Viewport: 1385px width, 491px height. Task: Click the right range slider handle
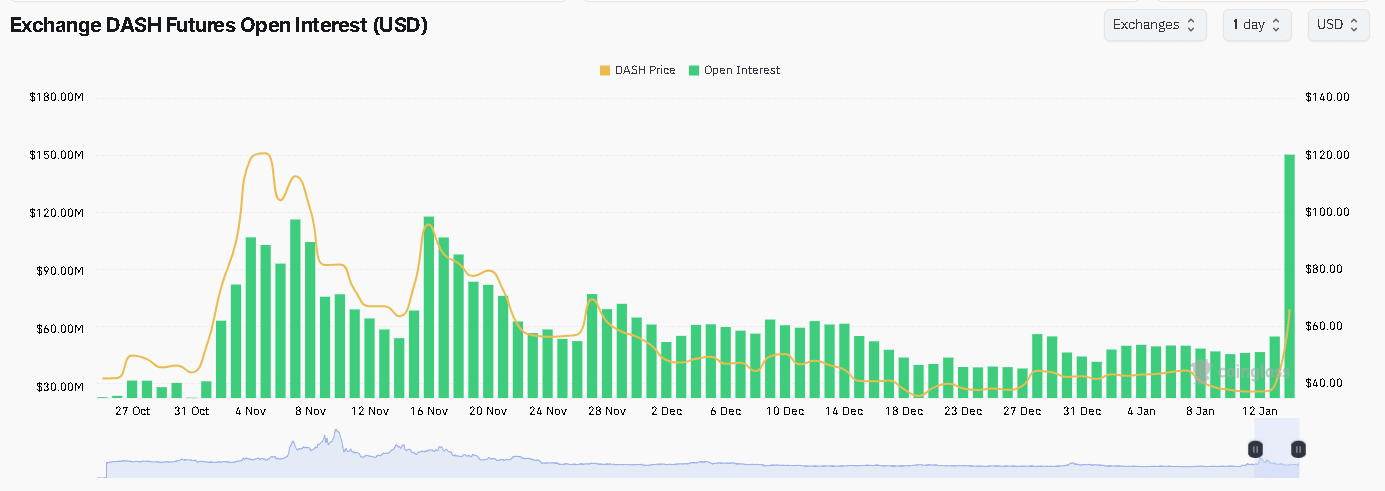(1297, 449)
